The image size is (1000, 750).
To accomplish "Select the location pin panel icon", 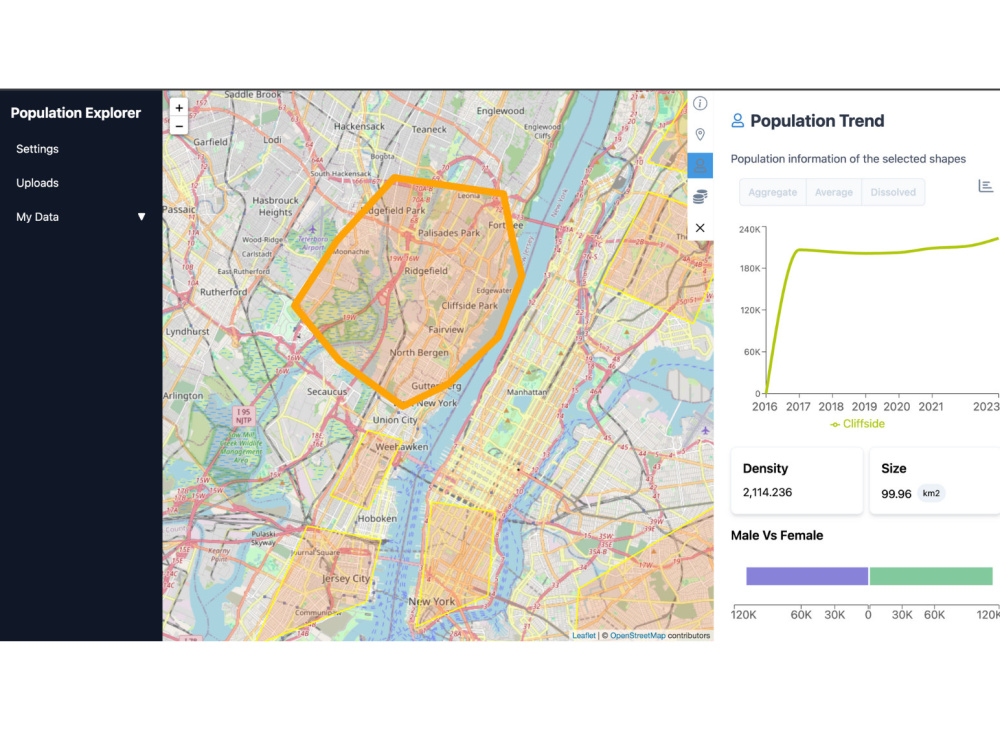I will tap(700, 134).
